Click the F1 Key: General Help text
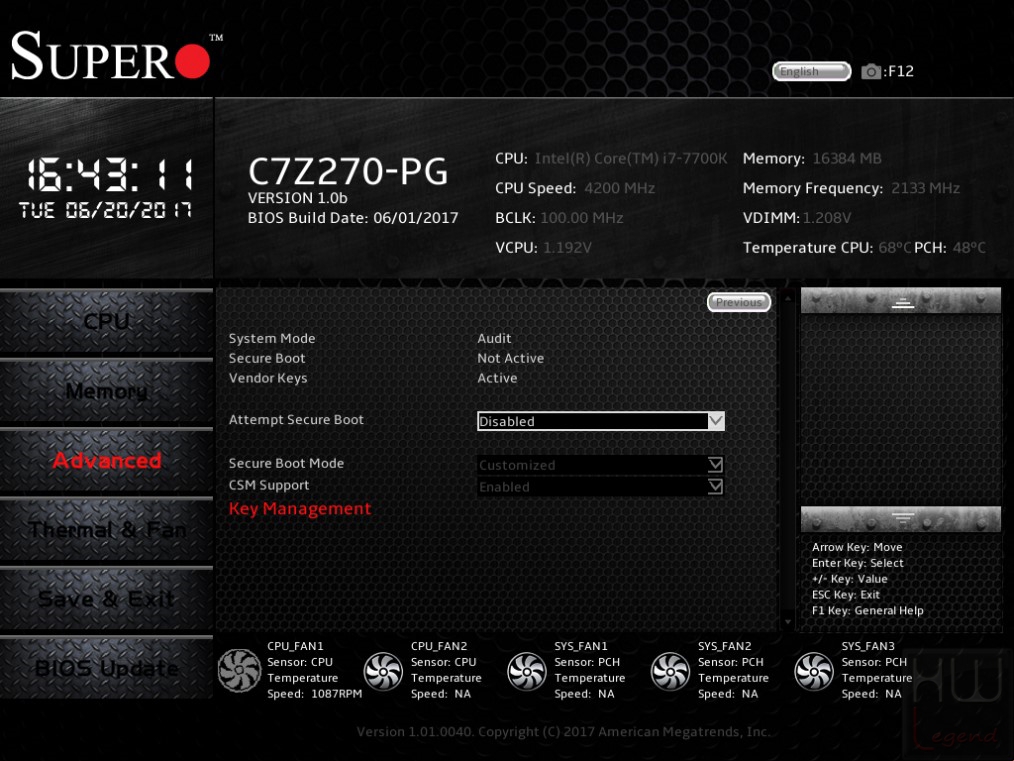 click(867, 610)
